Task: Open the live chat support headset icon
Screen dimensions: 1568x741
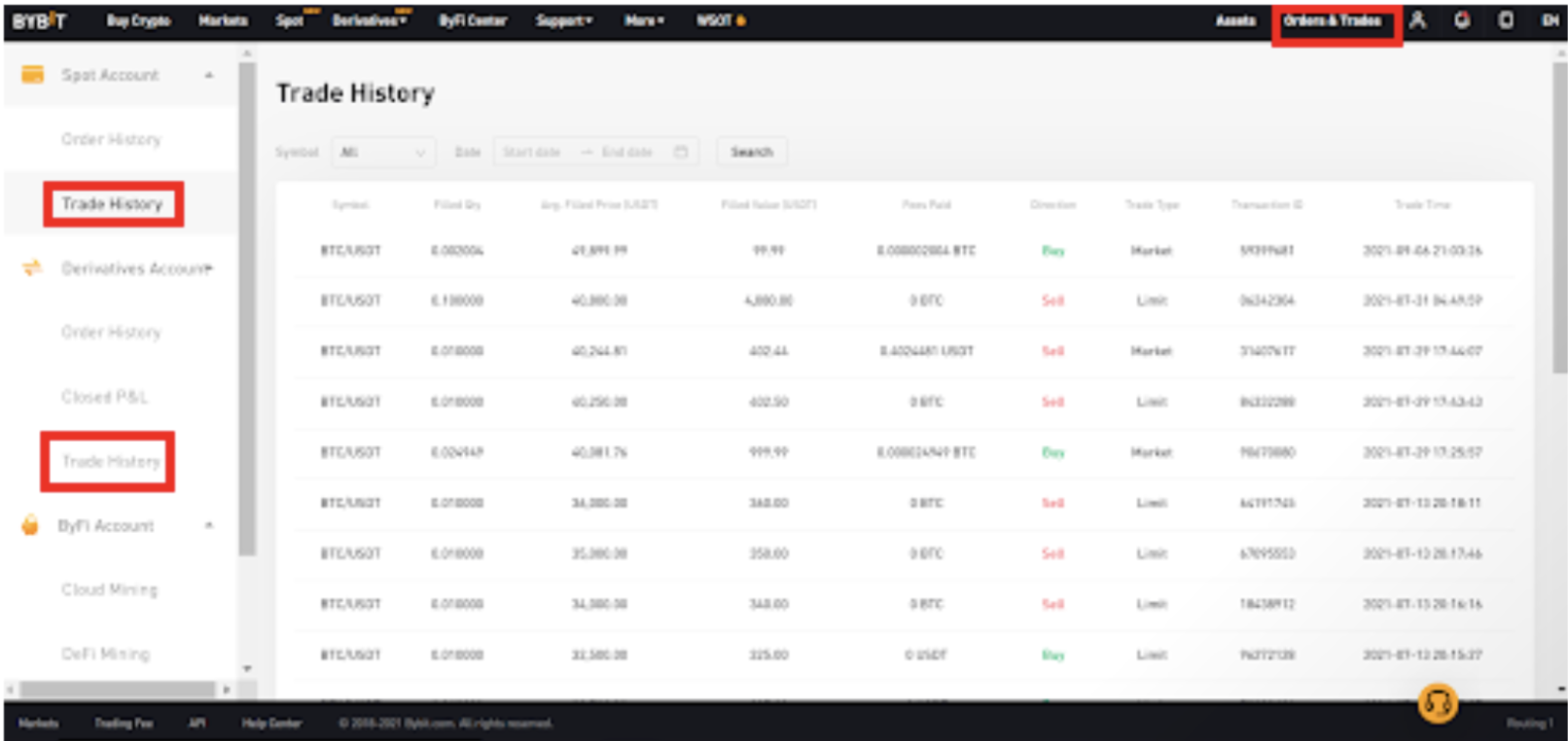Action: click(x=1437, y=701)
